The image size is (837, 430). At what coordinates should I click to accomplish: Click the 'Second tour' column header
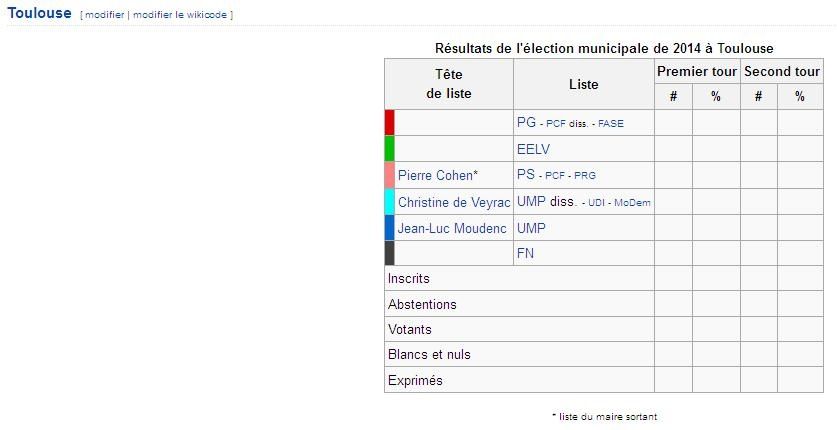pos(782,71)
